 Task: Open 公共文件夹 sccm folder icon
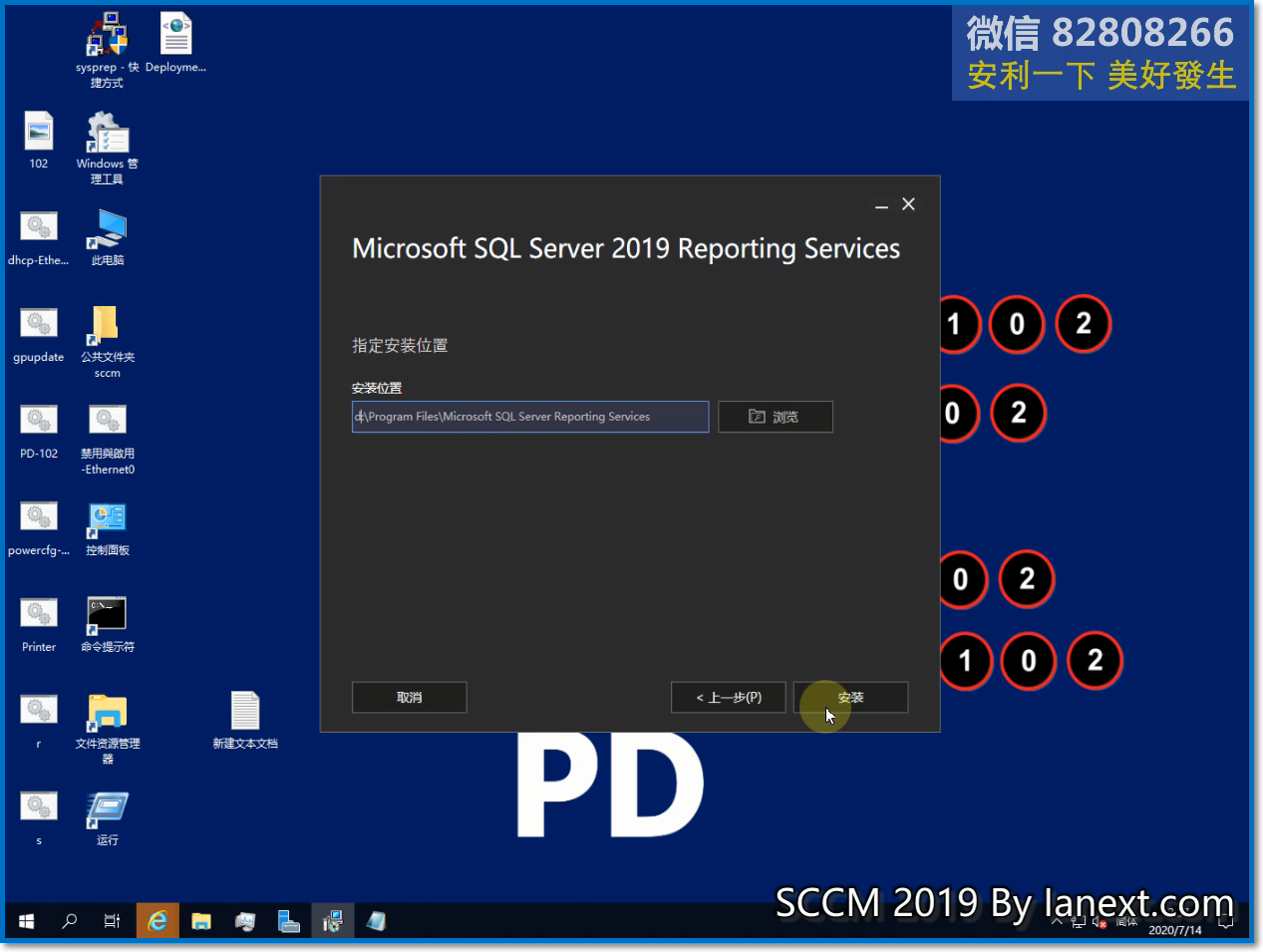[107, 342]
